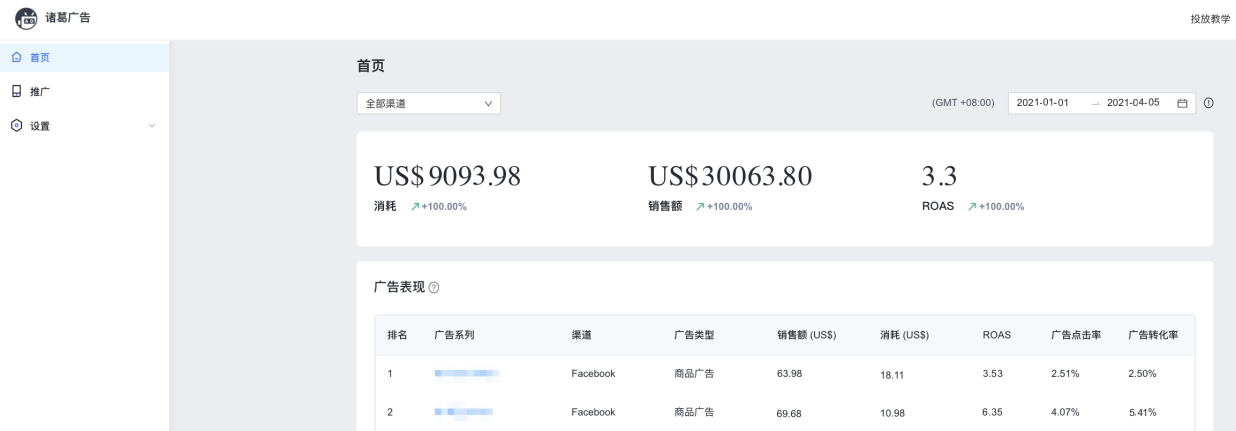Click the 2.50% conversion rate cell
1236x431 pixels.
(1143, 374)
